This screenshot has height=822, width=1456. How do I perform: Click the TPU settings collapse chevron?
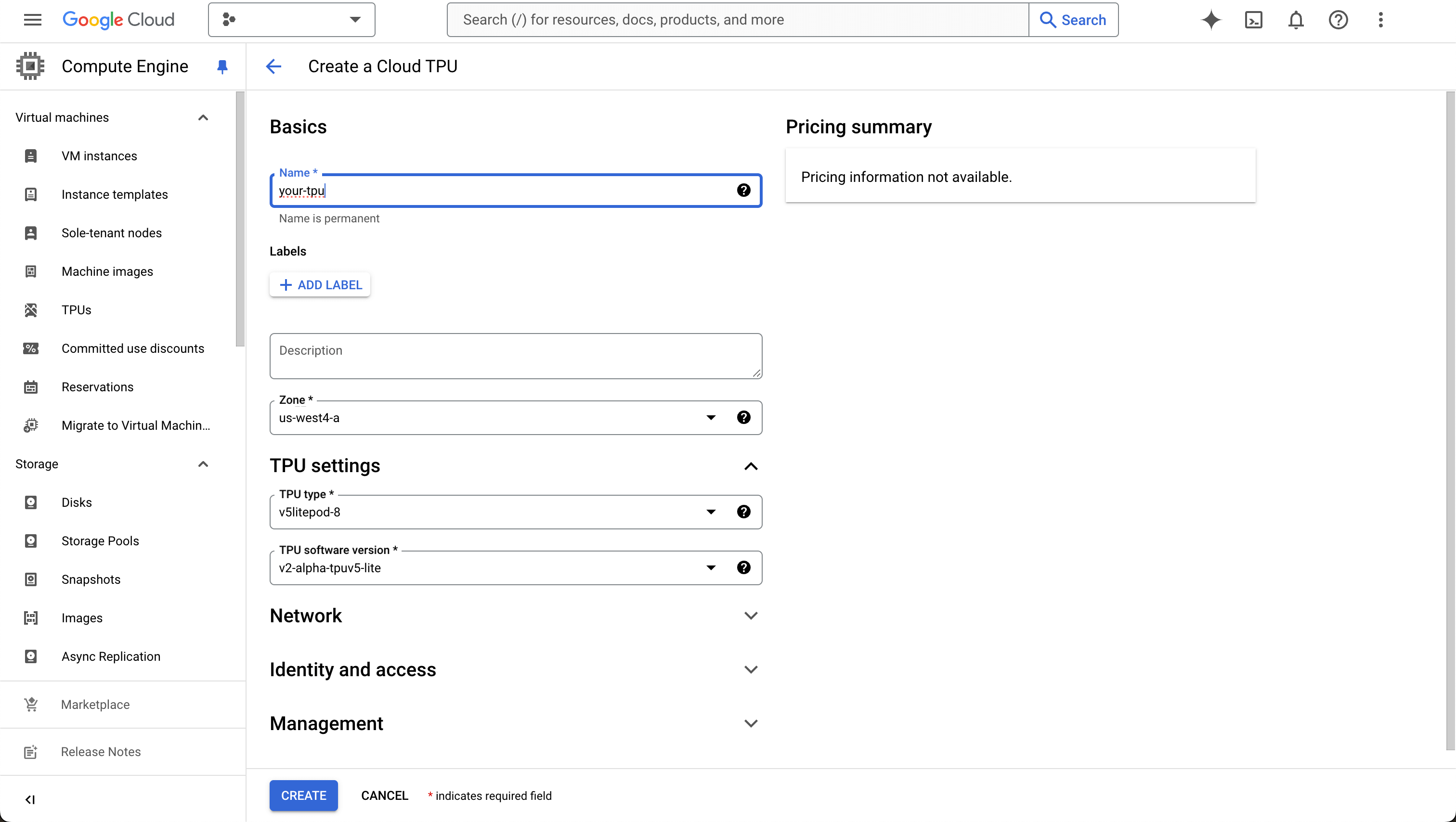[751, 466]
